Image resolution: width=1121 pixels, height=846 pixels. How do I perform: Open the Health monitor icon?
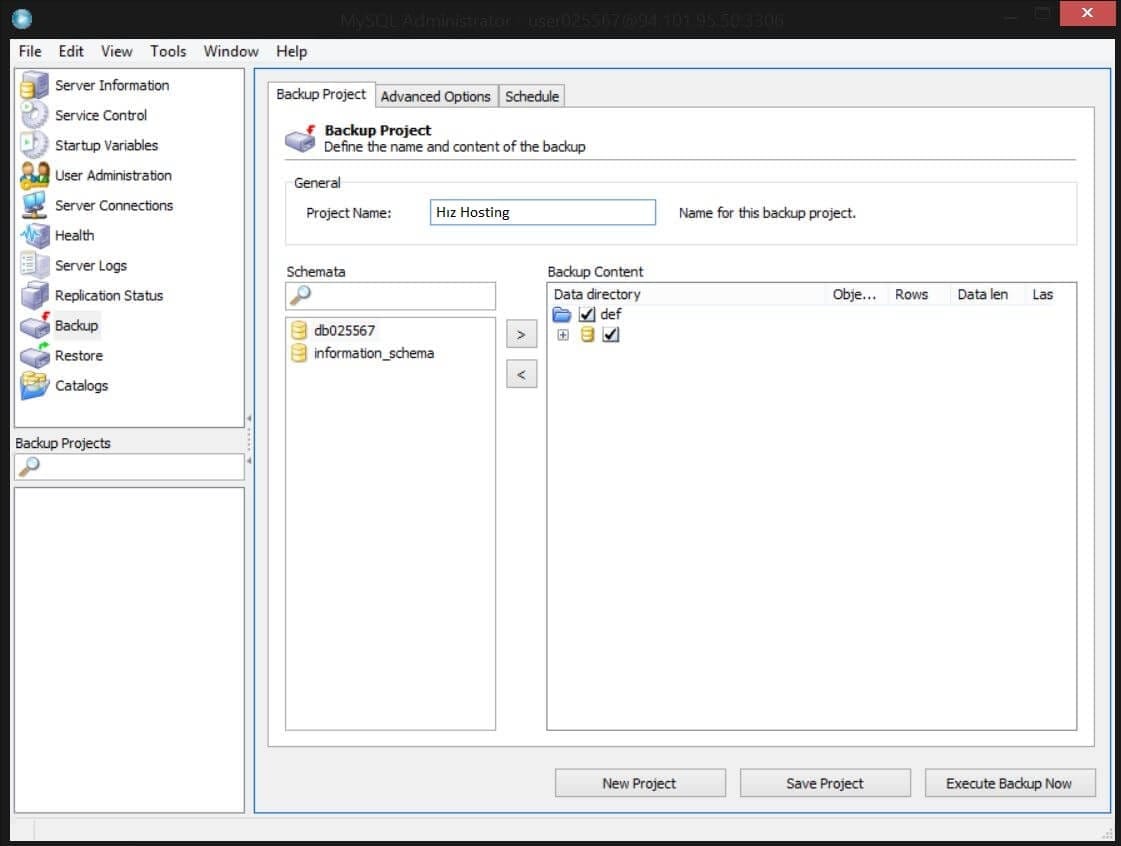pyautogui.click(x=34, y=235)
